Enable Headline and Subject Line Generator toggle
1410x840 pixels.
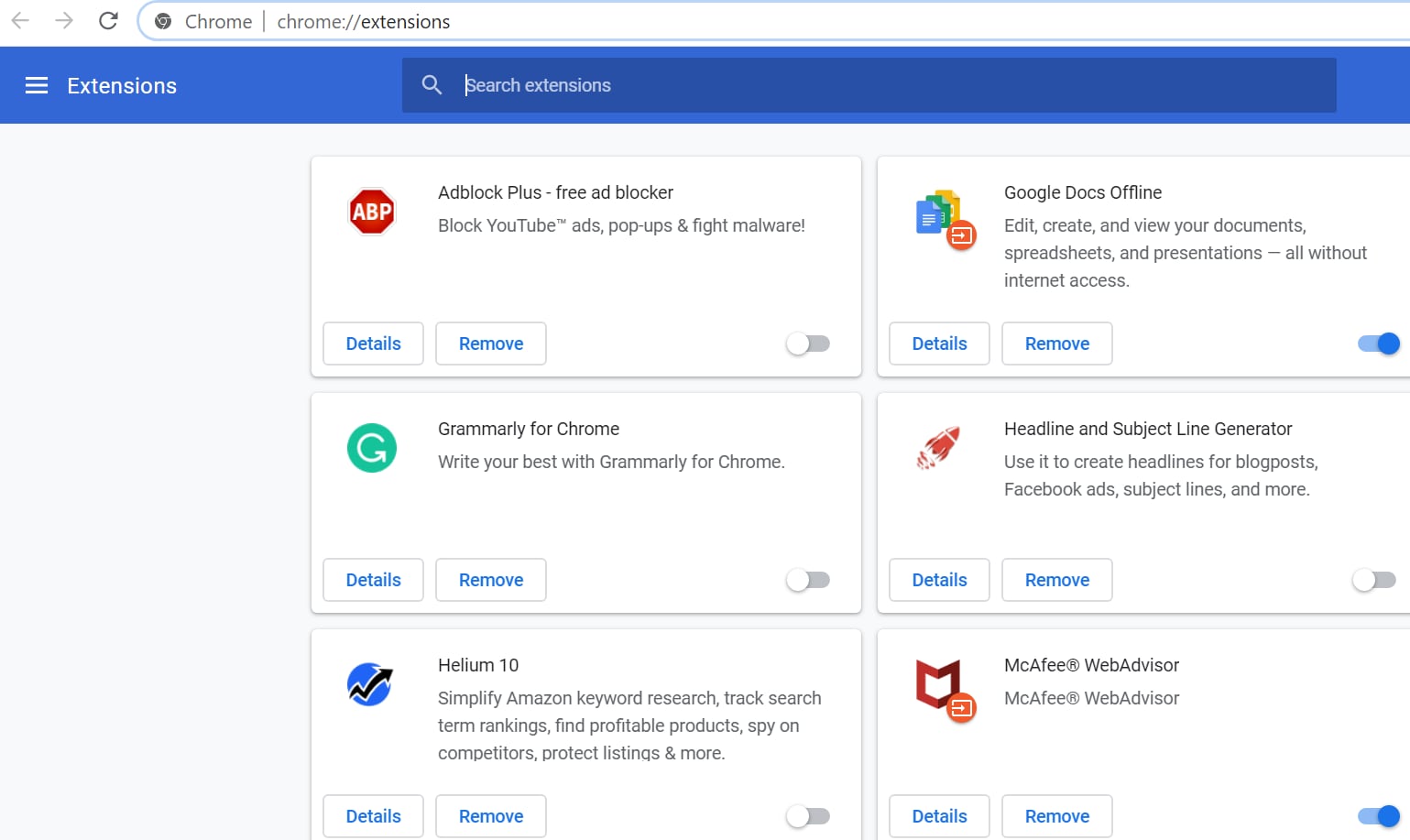(1374, 580)
